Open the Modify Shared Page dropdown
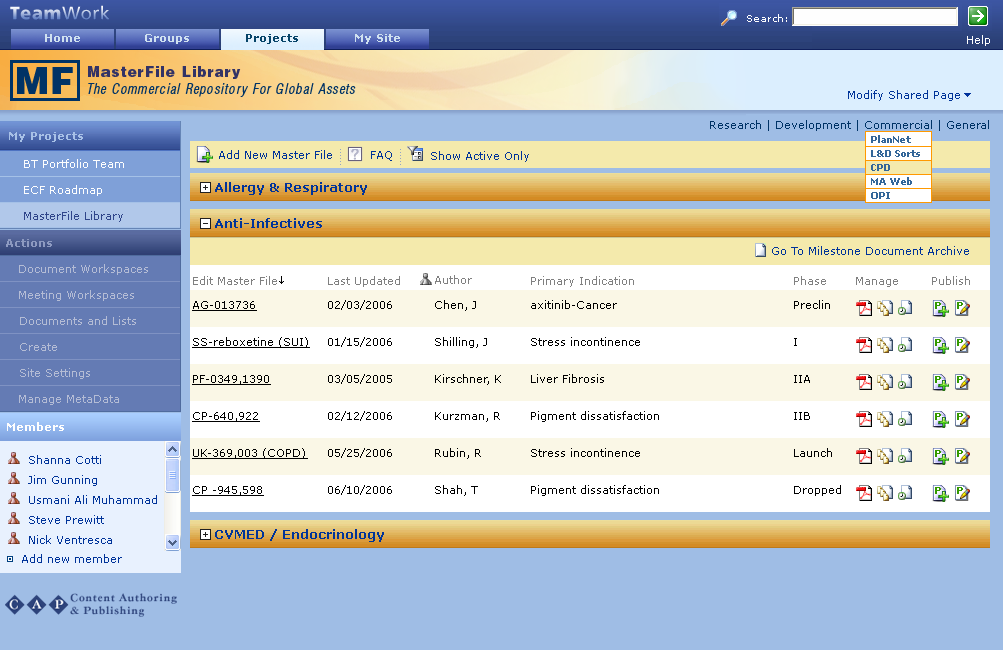 909,95
